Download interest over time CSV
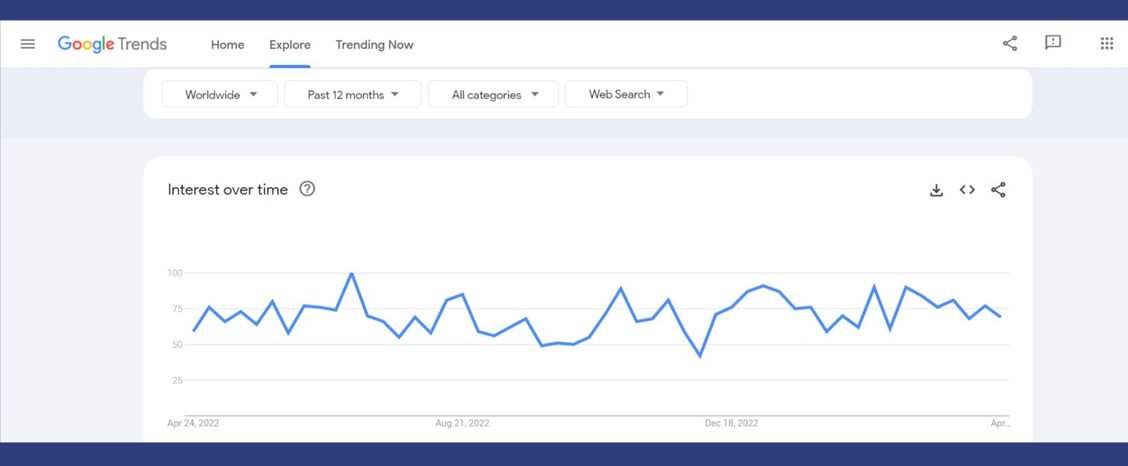Viewport: 1128px width, 466px height. click(936, 190)
